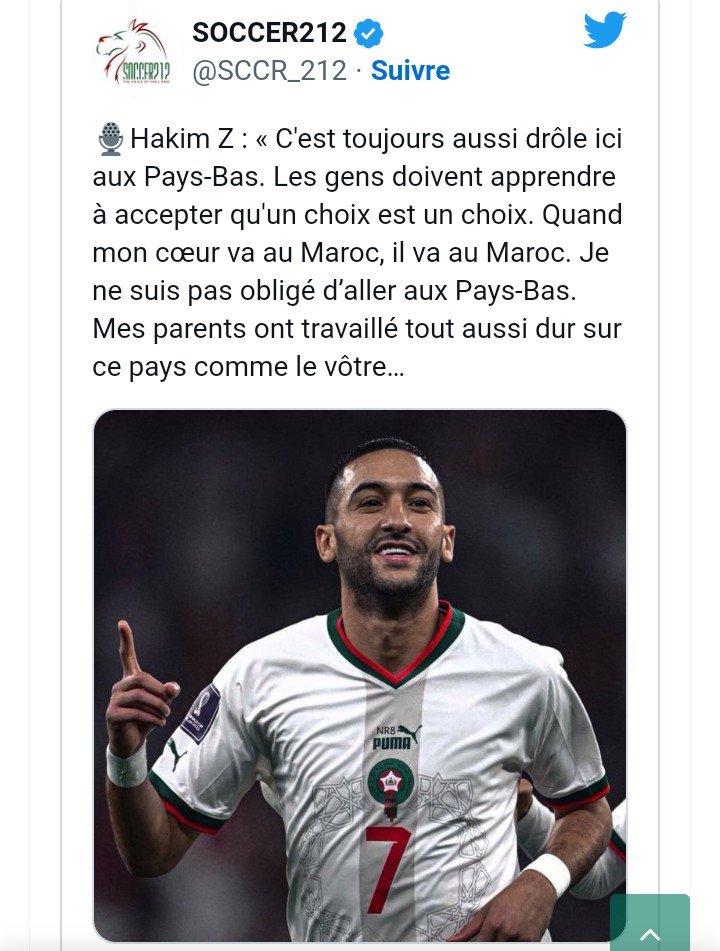The image size is (720, 951).
Task: Click the number 7 on the jersey
Action: [x=388, y=869]
